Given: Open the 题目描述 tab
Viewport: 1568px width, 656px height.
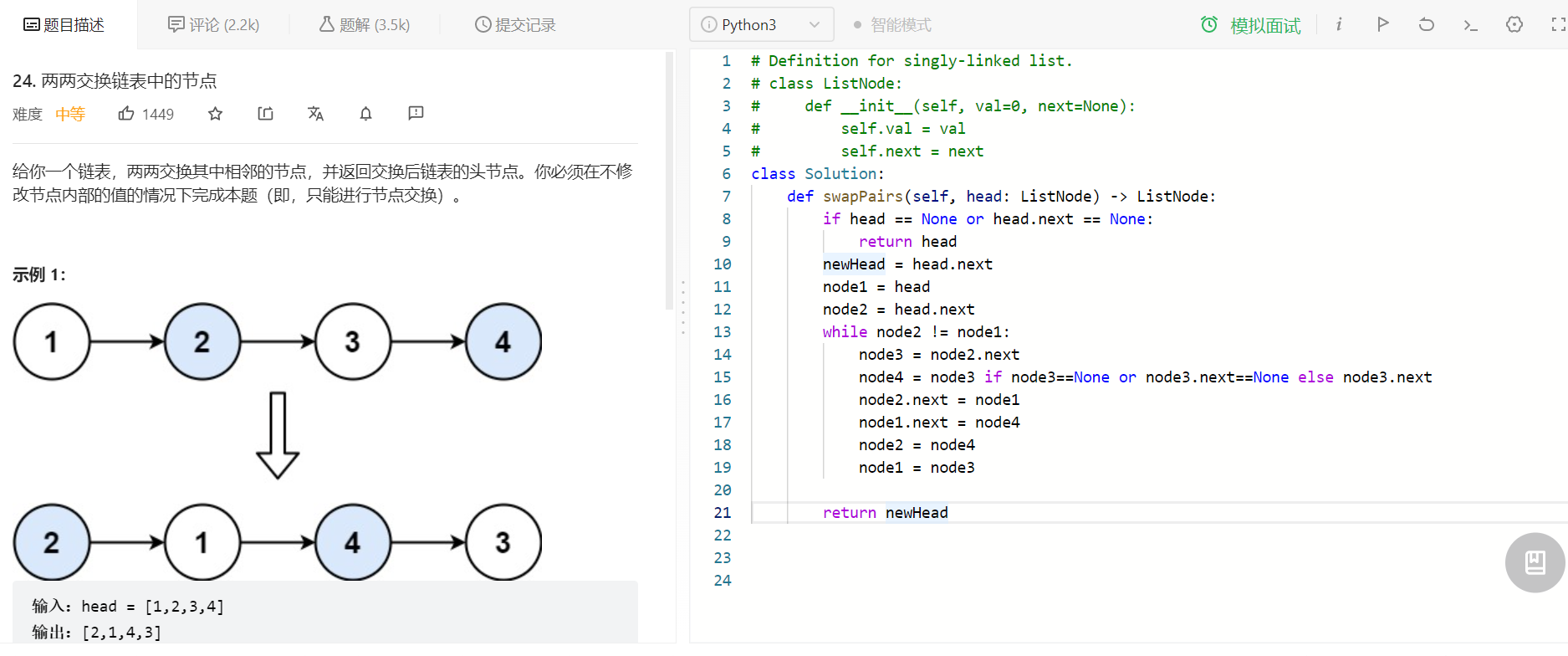Looking at the screenshot, I should (64, 25).
